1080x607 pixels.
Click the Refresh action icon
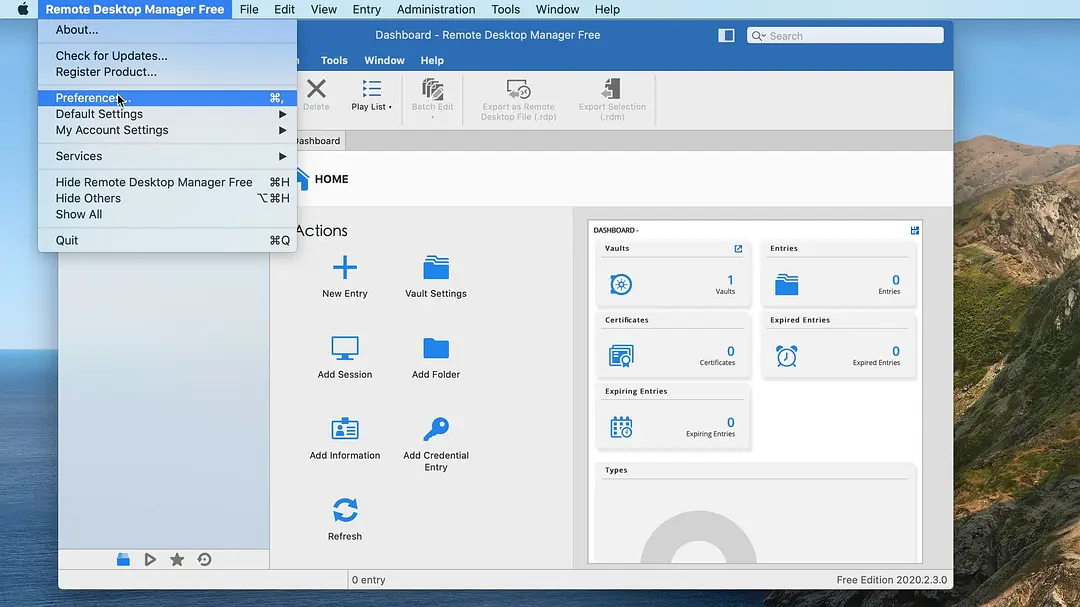344,510
